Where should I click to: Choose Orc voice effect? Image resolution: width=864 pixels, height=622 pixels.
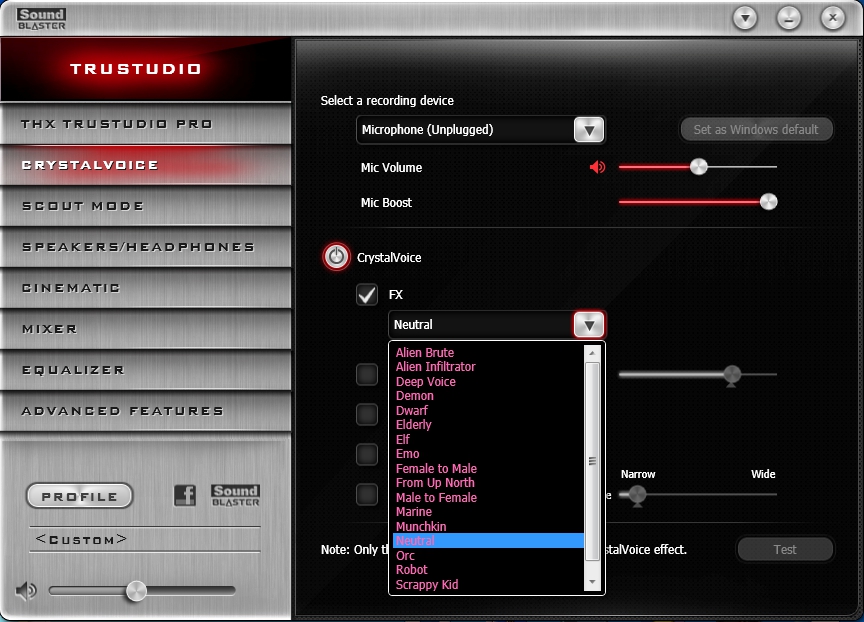[405, 556]
